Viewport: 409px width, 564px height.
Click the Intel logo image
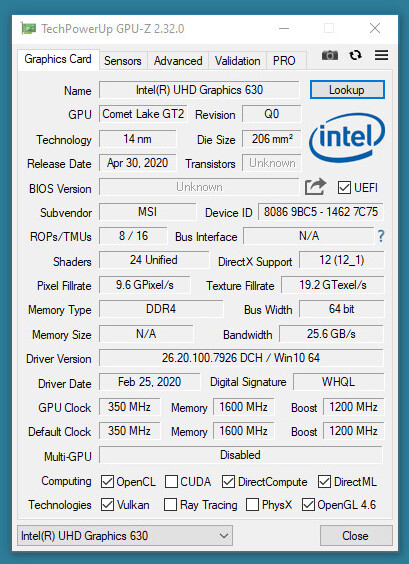click(x=347, y=138)
